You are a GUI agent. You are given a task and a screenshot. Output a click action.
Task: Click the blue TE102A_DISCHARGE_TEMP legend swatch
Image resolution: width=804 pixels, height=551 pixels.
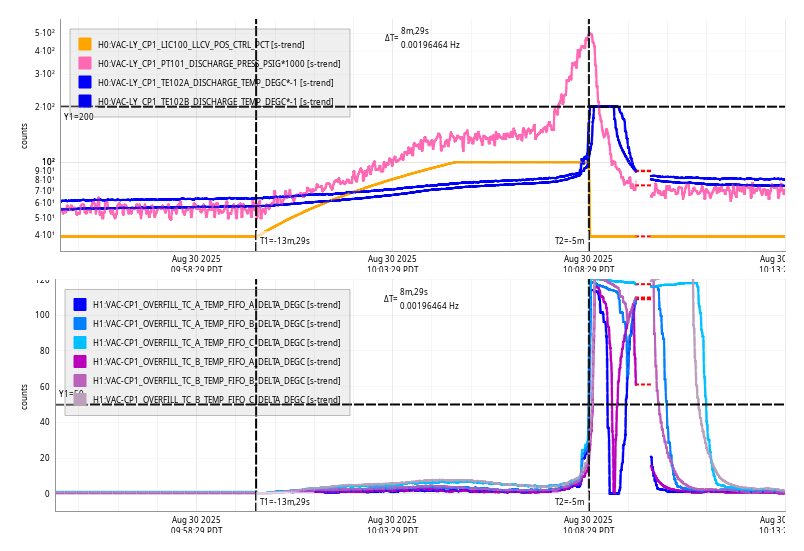(x=85, y=82)
